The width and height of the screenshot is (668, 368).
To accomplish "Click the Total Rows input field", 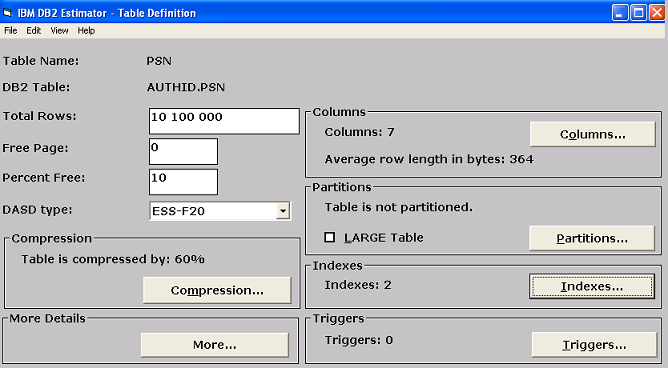I will coord(224,121).
